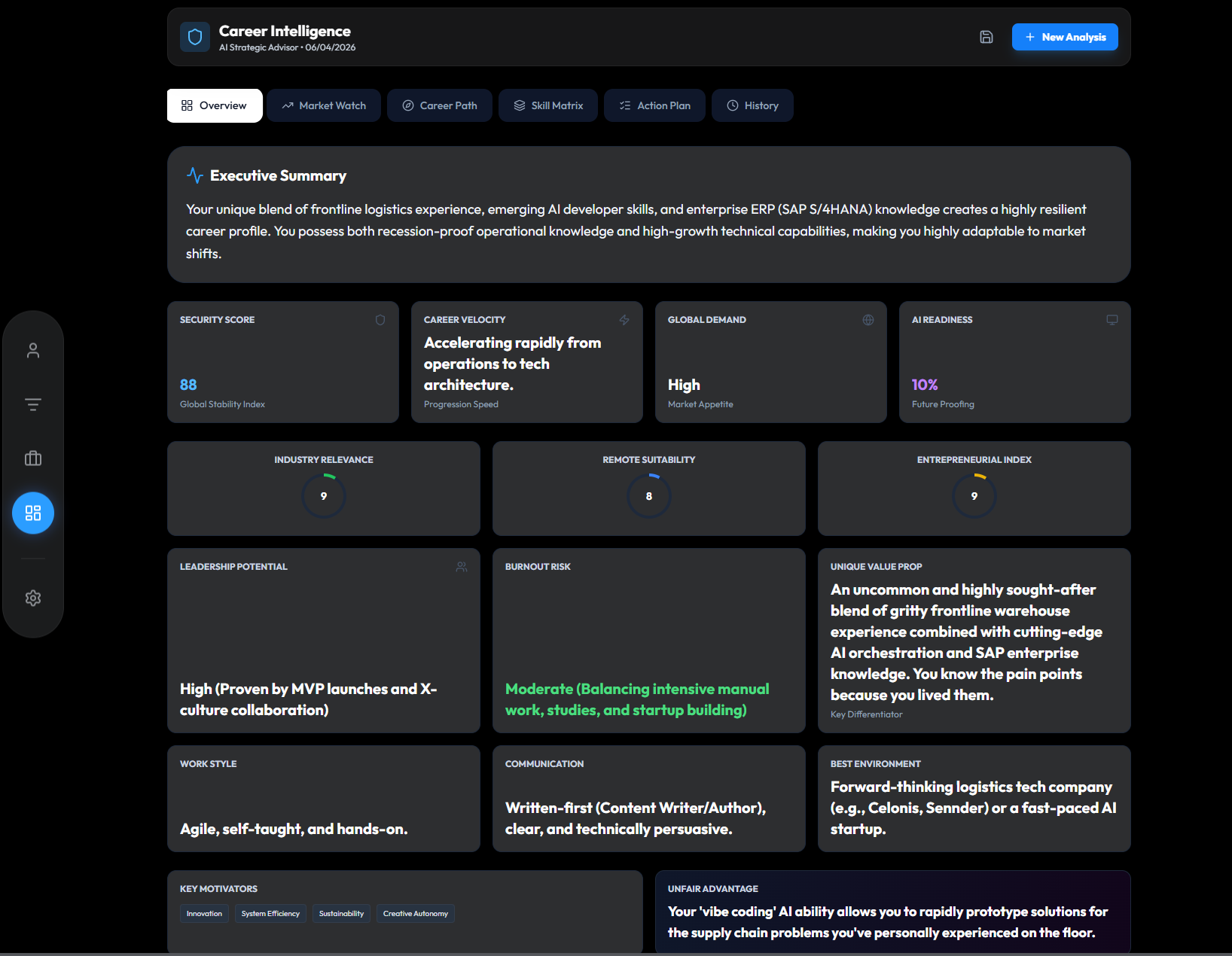Open profile via sidebar person icon
1232x956 pixels.
33,350
